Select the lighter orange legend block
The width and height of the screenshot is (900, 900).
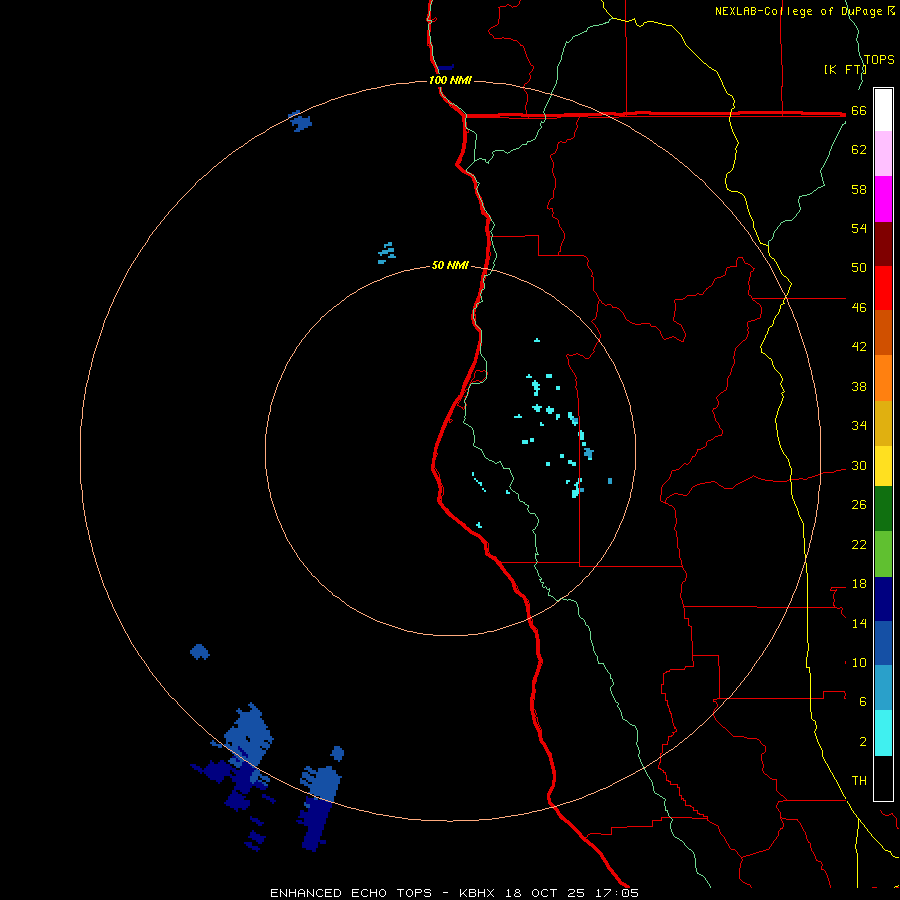[x=883, y=378]
